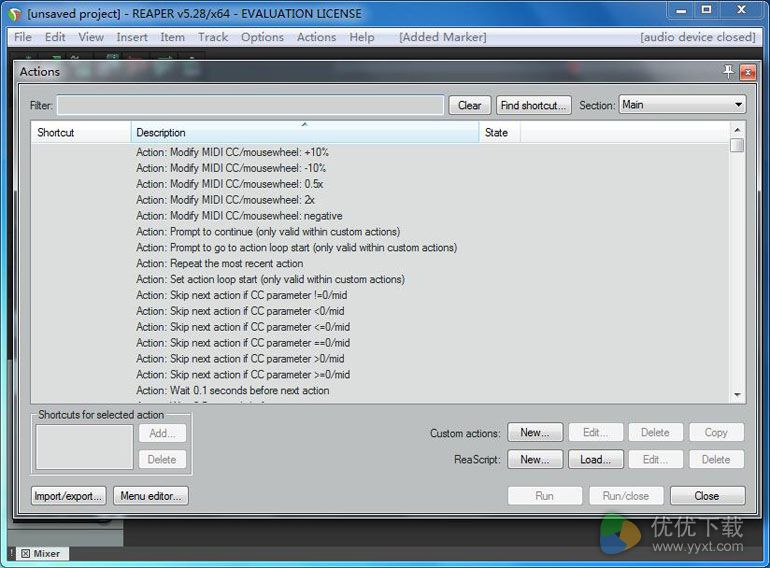Select 'Prompt to go to action loop start' row

[297, 247]
